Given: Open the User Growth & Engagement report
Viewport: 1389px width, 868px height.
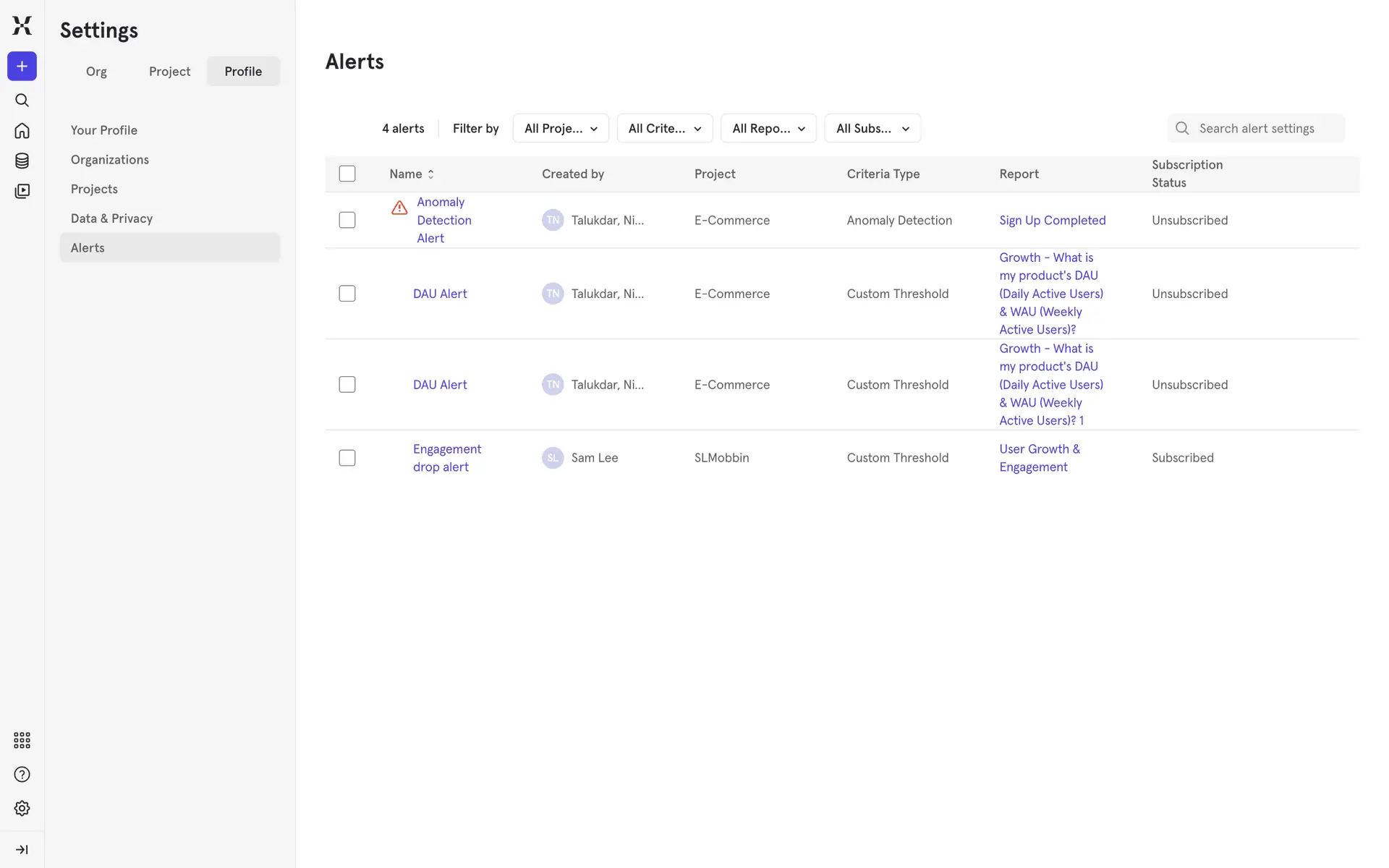Looking at the screenshot, I should tap(1039, 458).
